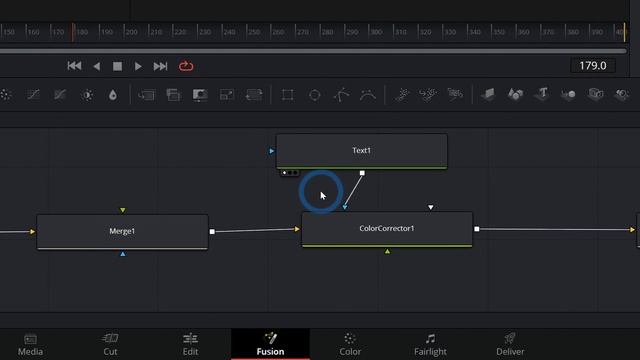640x360 pixels.
Task: Click the red playhead on time ruler
Action: (73, 32)
